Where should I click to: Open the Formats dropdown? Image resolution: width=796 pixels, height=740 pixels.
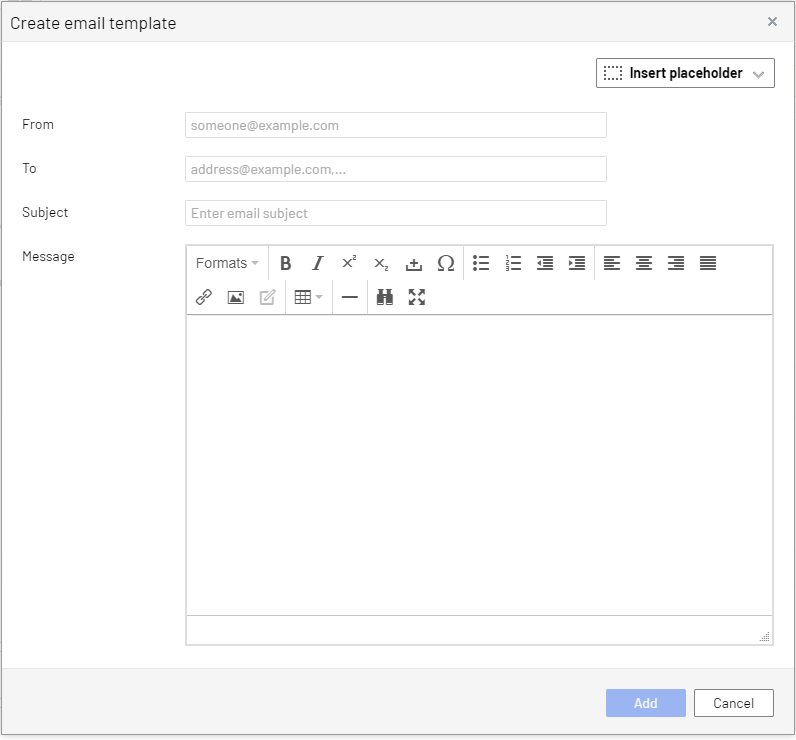coord(227,263)
